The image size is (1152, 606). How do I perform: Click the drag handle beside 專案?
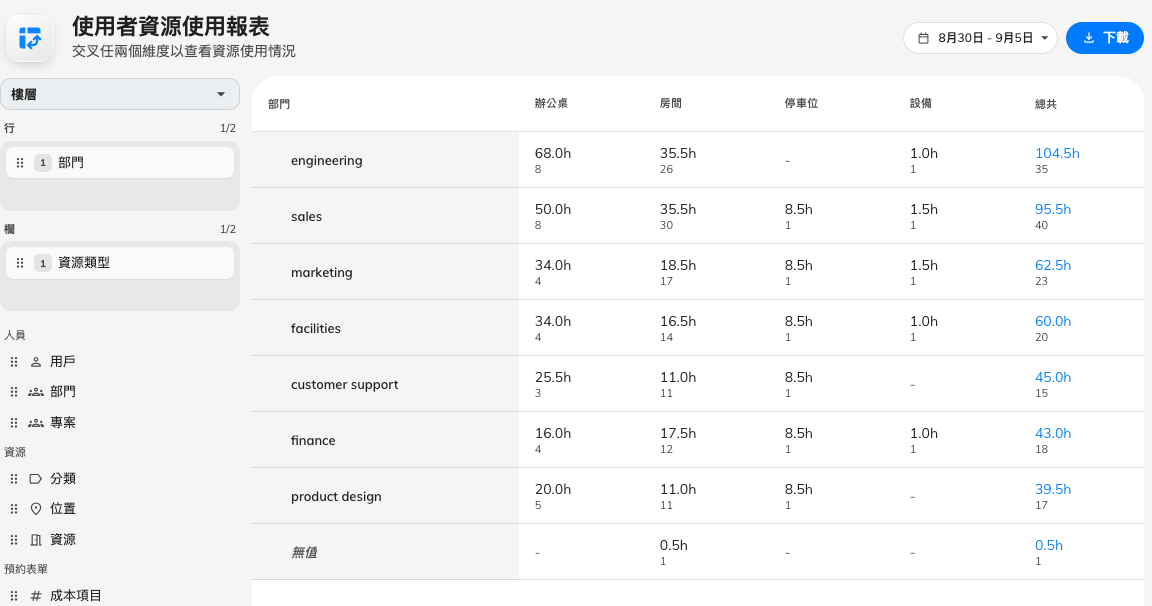[14, 423]
